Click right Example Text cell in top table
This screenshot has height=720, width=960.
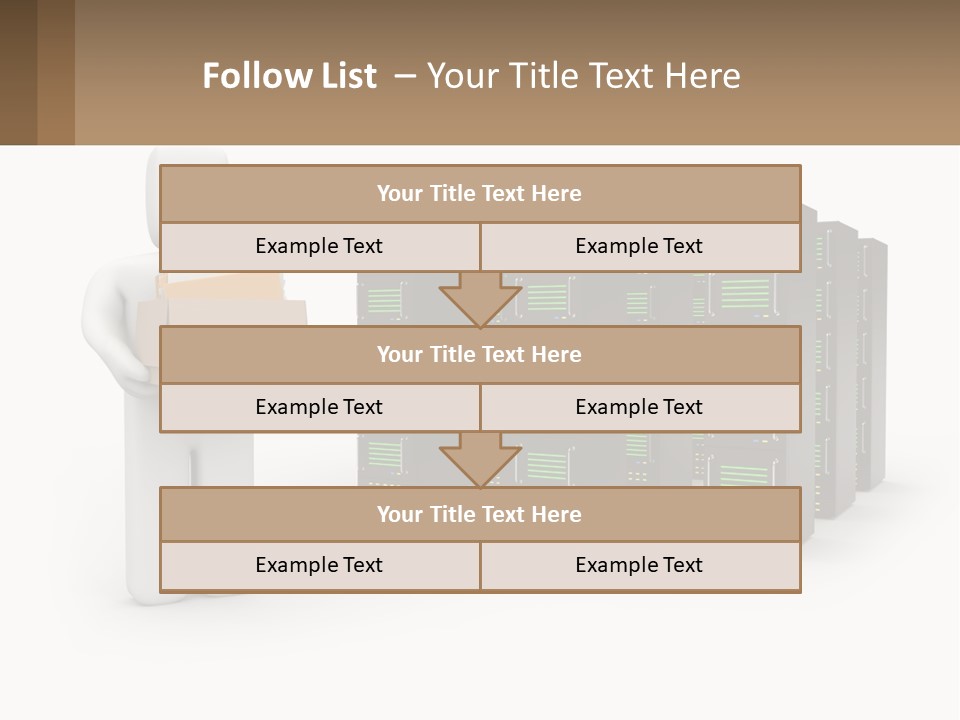(639, 246)
